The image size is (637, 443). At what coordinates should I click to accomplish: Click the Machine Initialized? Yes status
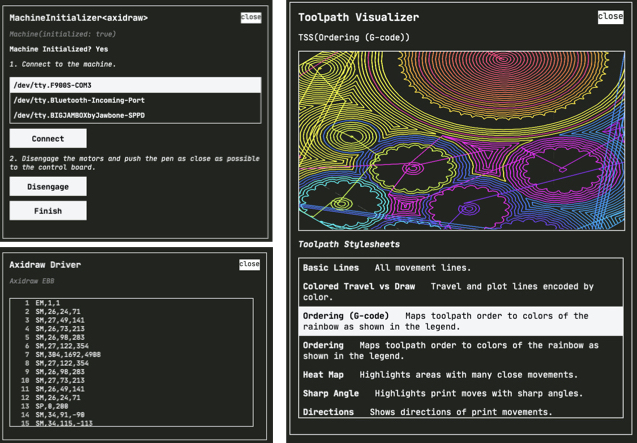(58, 49)
